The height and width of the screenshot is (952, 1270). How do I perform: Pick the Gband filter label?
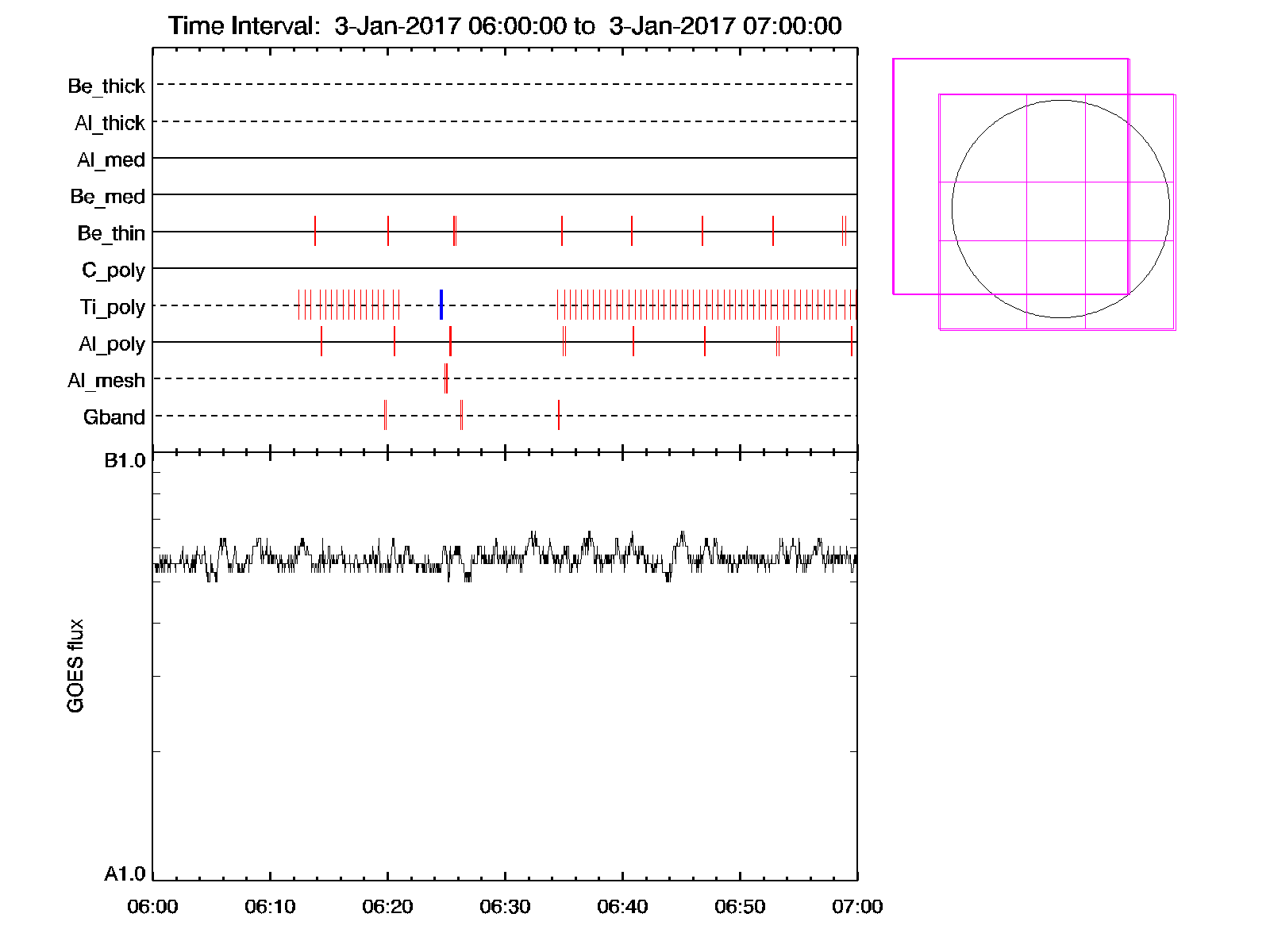point(114,417)
